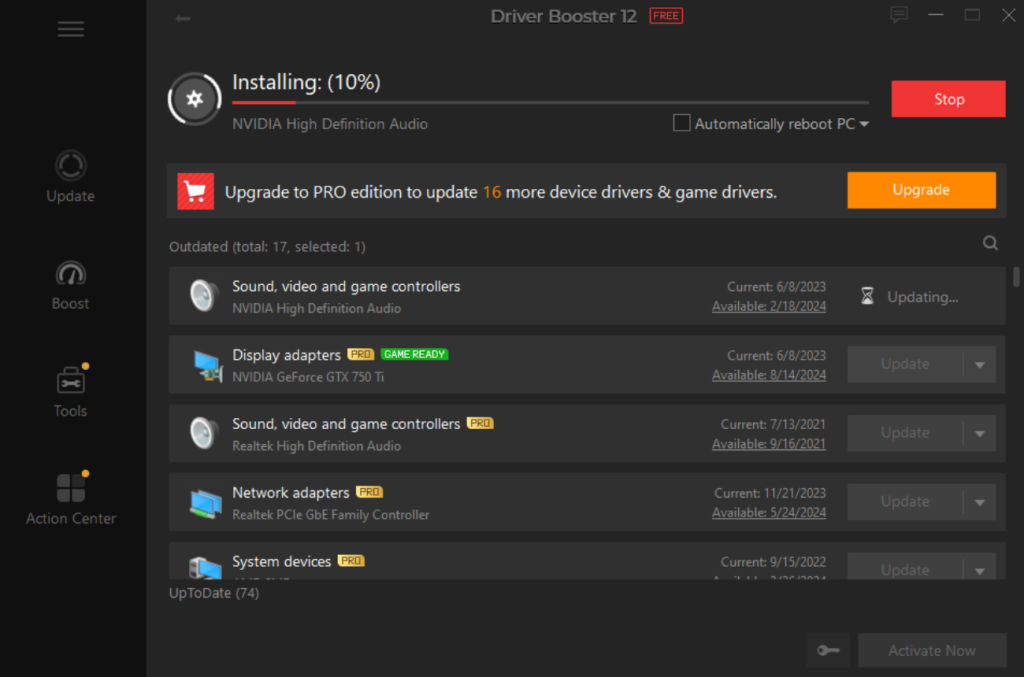Stop the driver installation
The height and width of the screenshot is (677, 1024).
tap(947, 98)
